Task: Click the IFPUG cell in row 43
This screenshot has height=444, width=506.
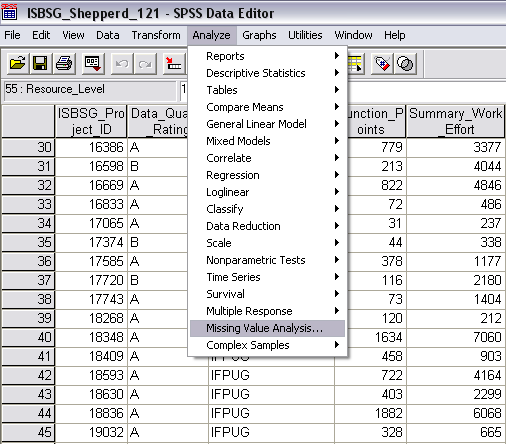Action: click(x=271, y=394)
